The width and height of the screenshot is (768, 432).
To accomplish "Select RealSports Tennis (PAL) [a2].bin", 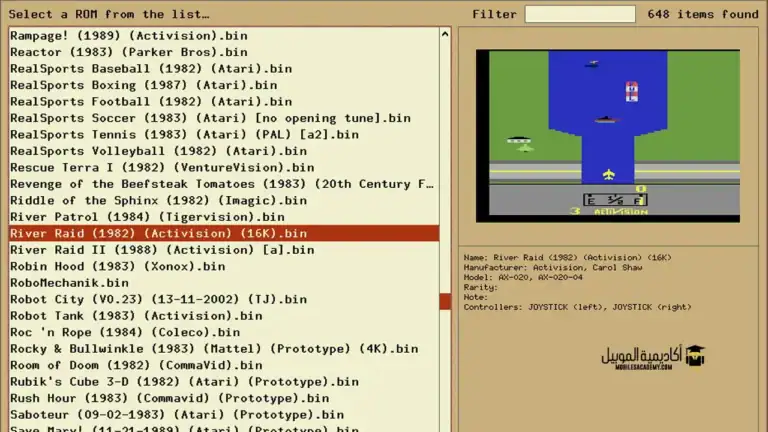I will (x=184, y=134).
